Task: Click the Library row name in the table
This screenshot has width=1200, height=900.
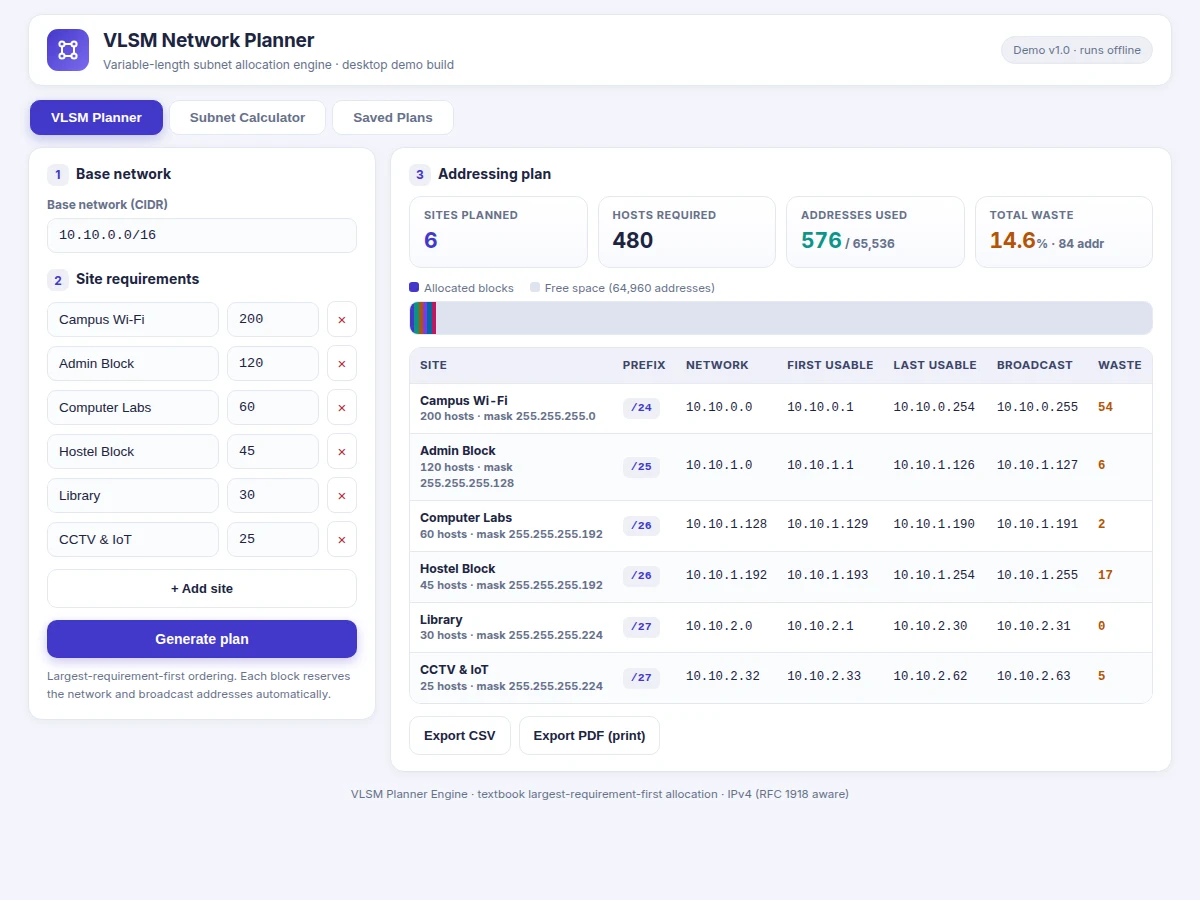Action: click(441, 619)
